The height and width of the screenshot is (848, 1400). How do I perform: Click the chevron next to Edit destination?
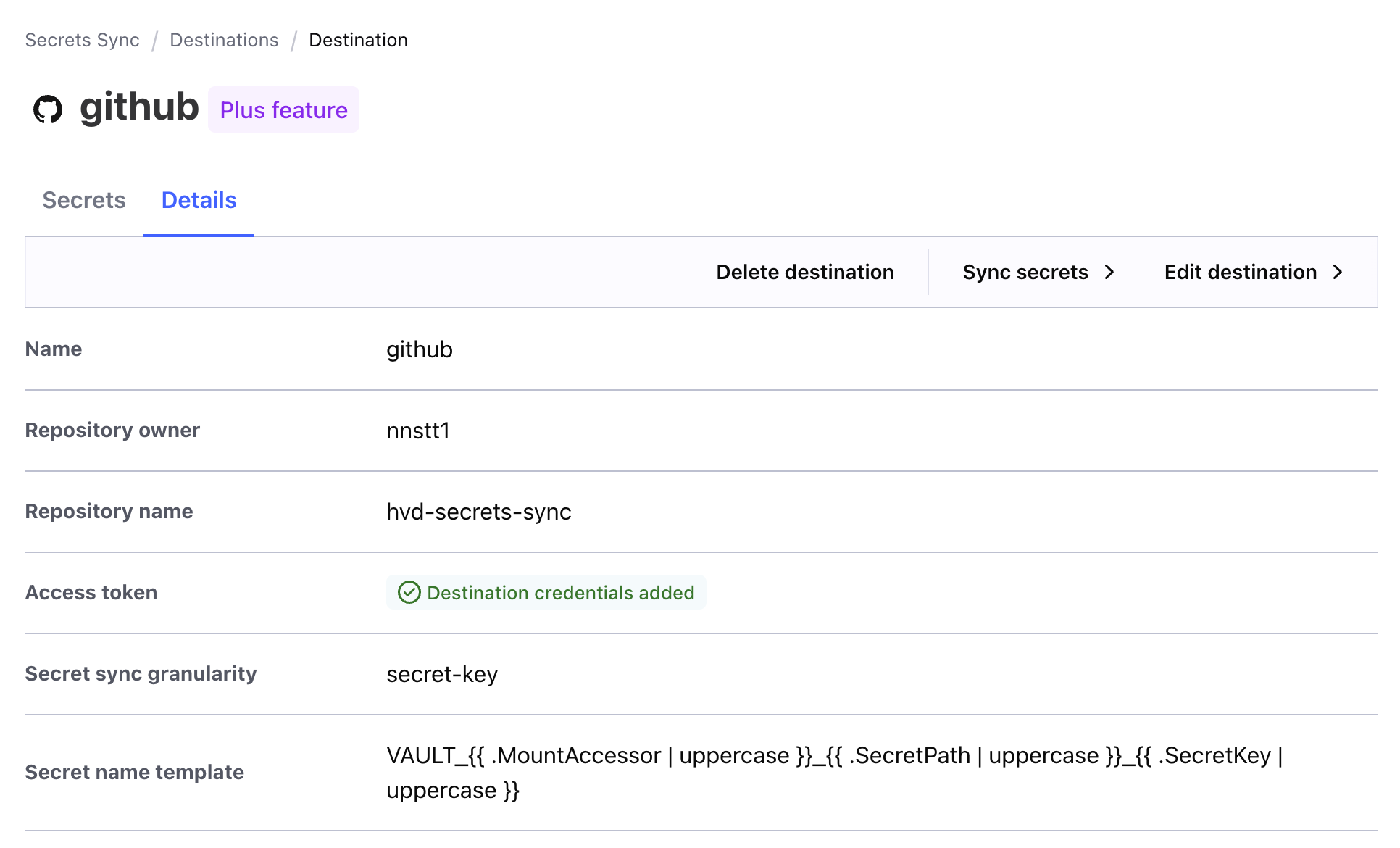(1338, 273)
